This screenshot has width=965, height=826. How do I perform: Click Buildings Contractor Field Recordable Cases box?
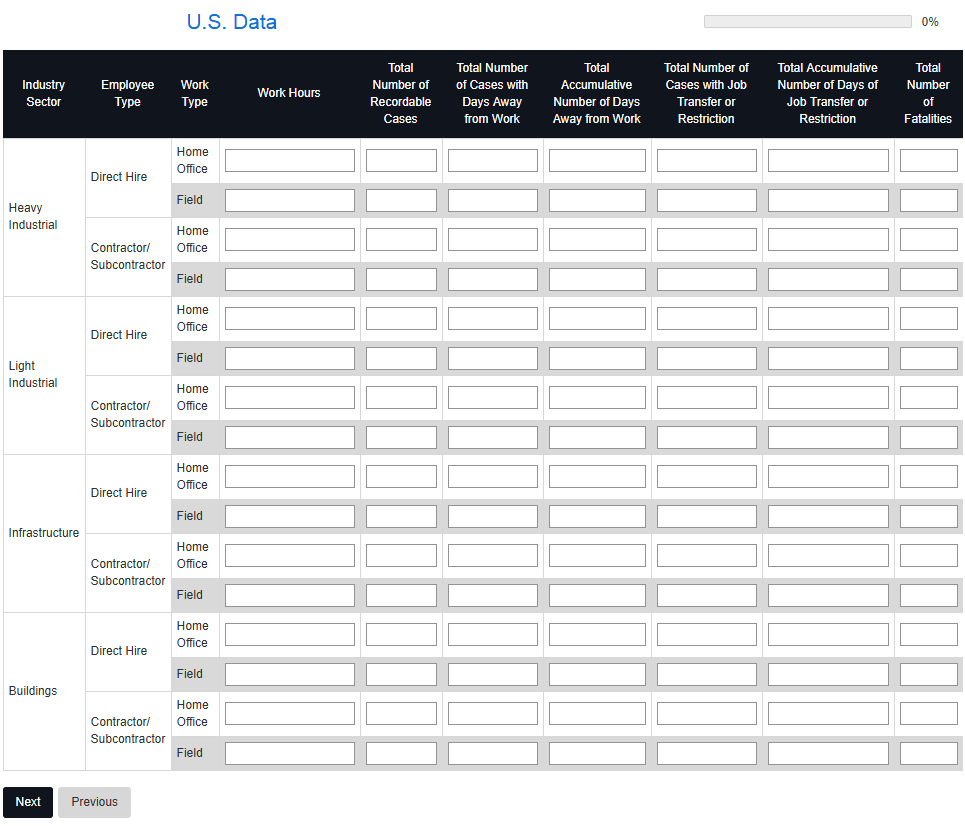coord(401,754)
